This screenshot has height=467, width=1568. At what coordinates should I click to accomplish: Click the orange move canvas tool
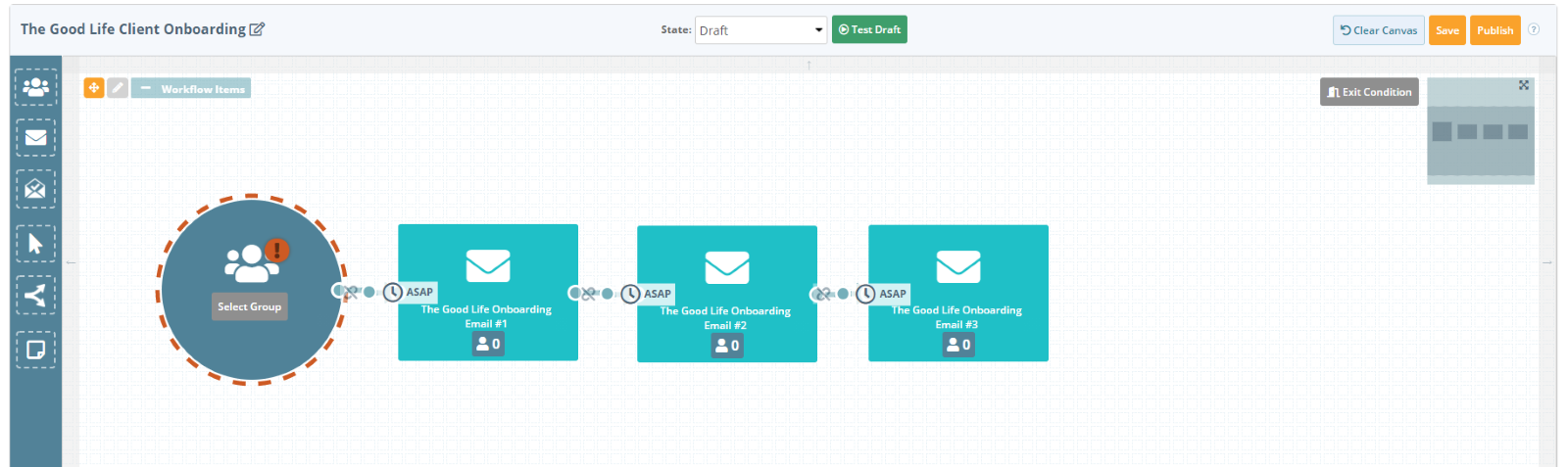click(x=94, y=88)
